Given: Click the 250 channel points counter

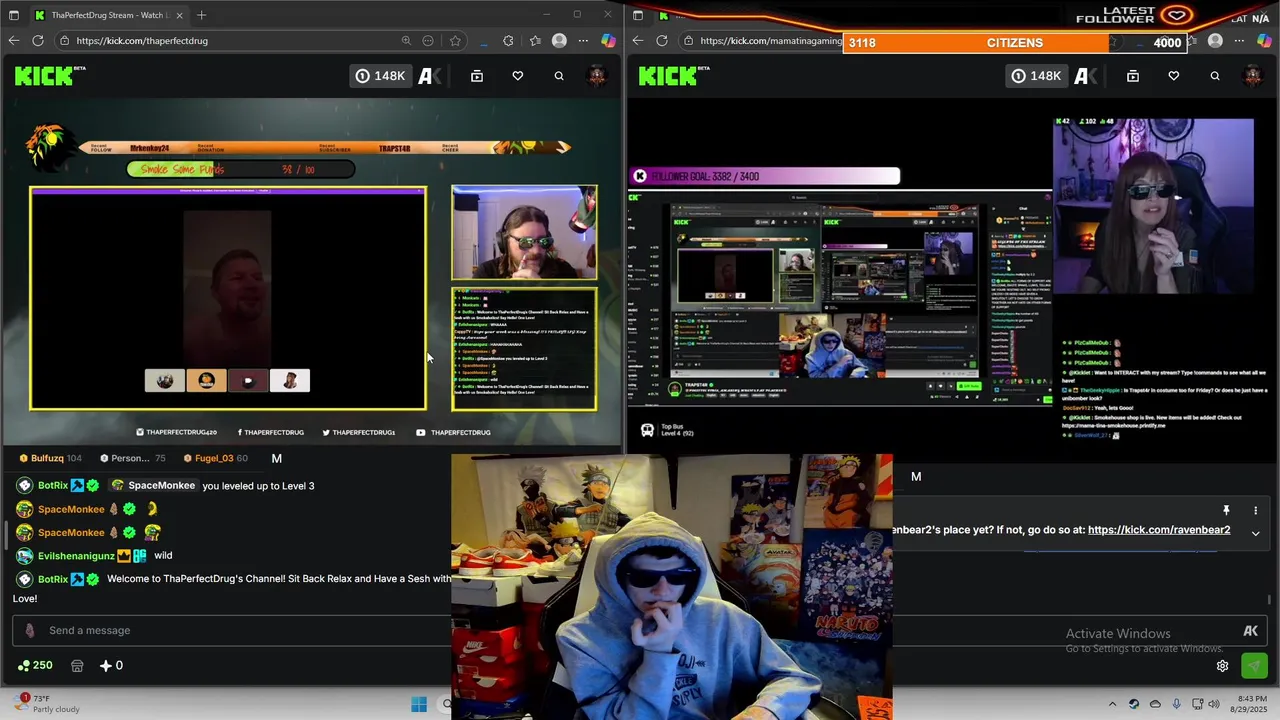Looking at the screenshot, I should pyautogui.click(x=35, y=665).
